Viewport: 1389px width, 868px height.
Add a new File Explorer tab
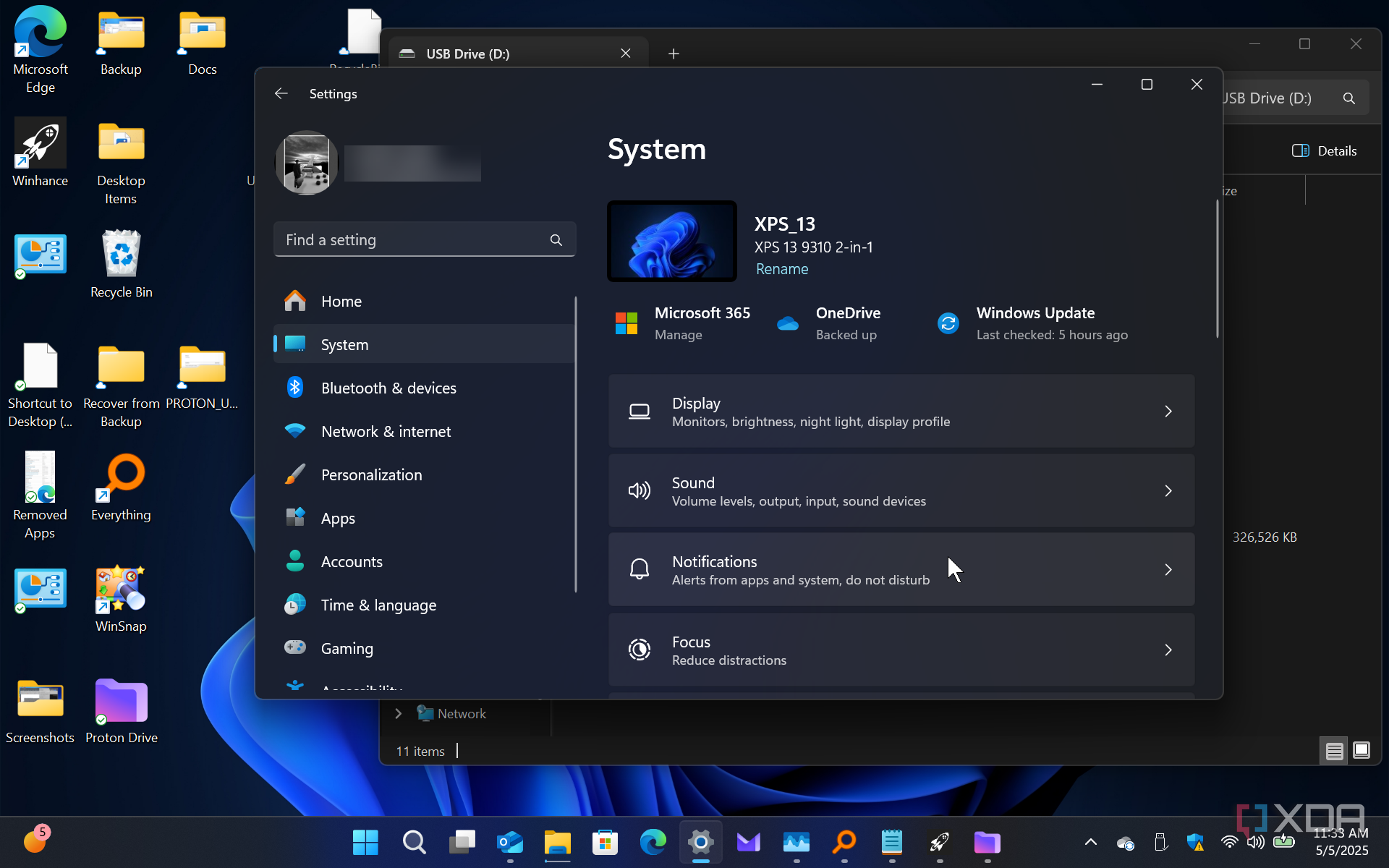coord(674,54)
